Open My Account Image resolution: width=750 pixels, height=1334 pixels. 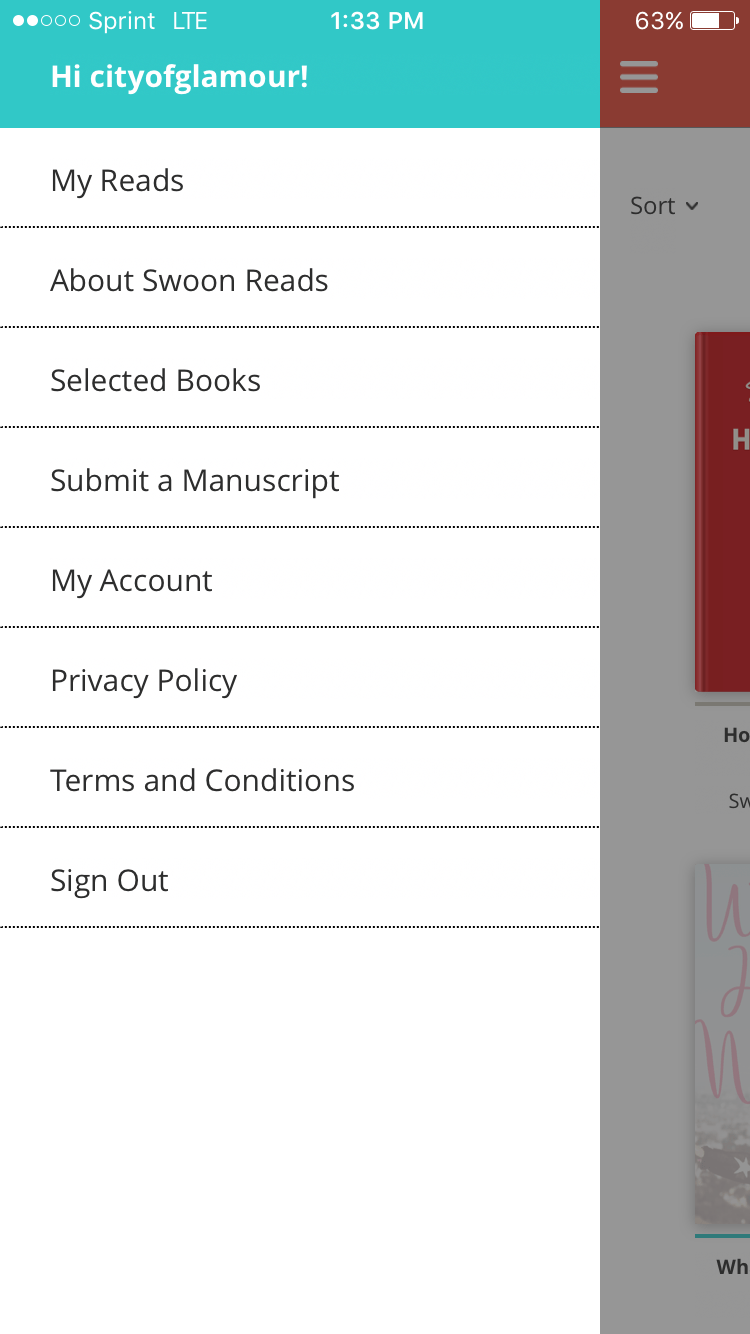(x=131, y=581)
